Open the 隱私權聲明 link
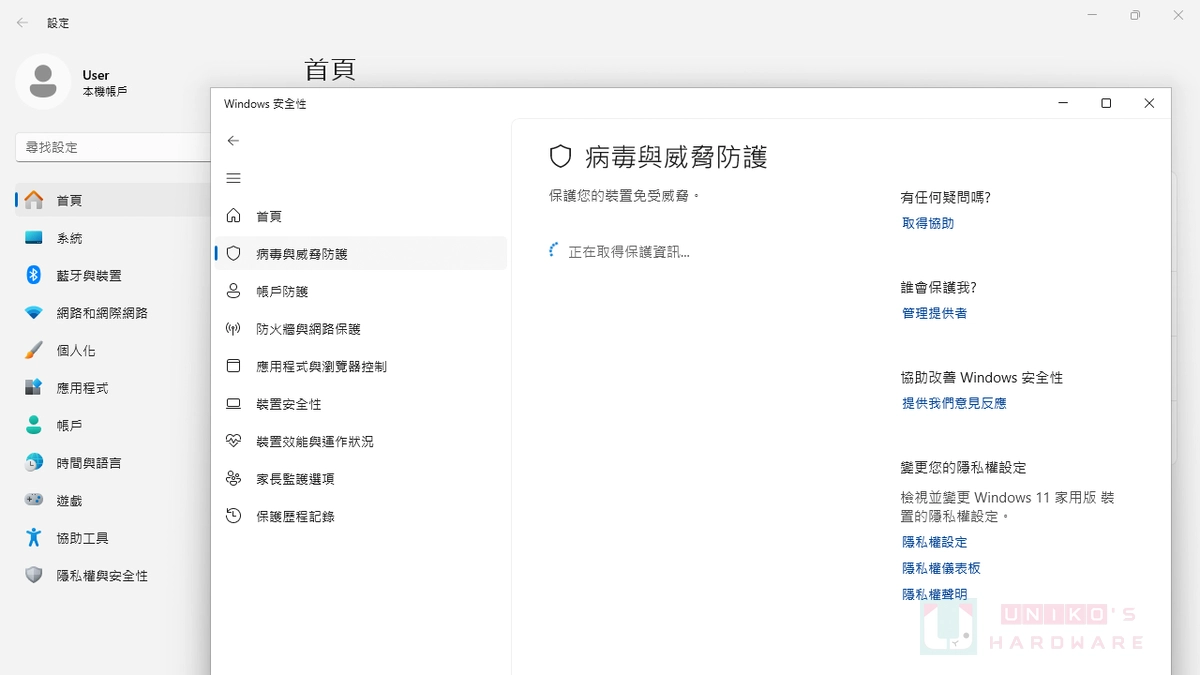 pos(934,594)
